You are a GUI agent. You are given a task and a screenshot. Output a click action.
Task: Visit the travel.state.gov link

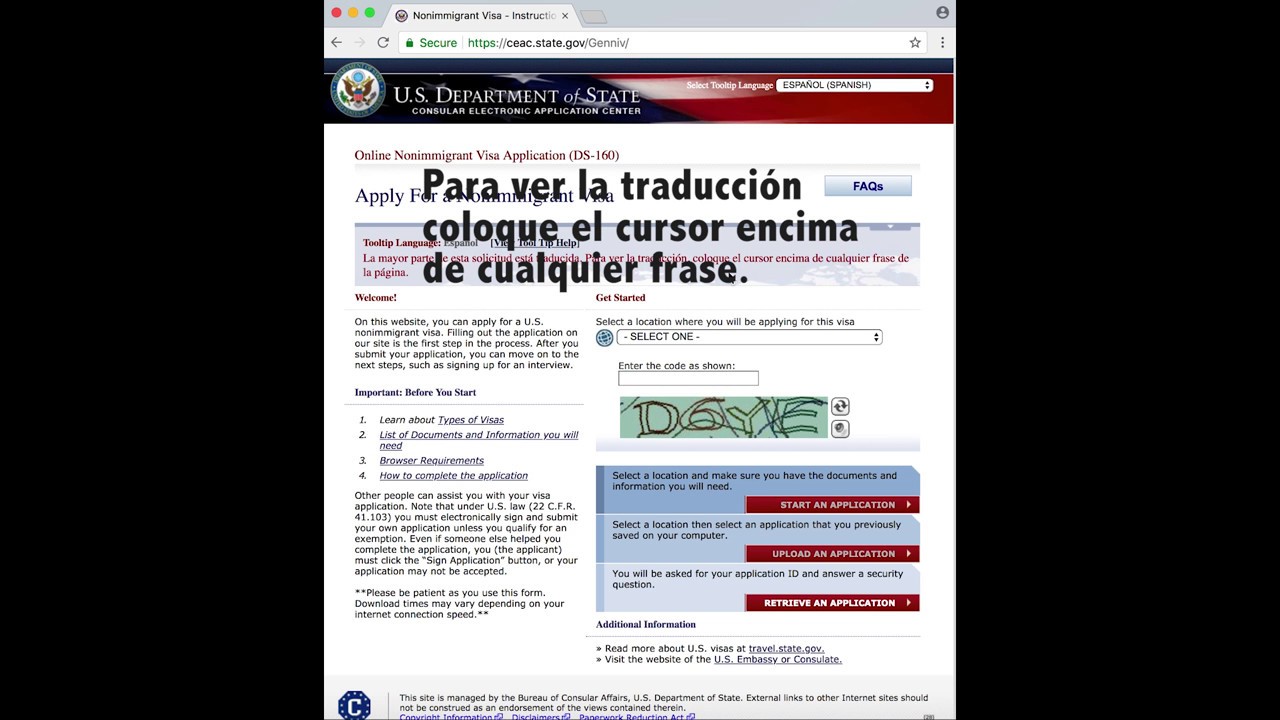(x=786, y=649)
